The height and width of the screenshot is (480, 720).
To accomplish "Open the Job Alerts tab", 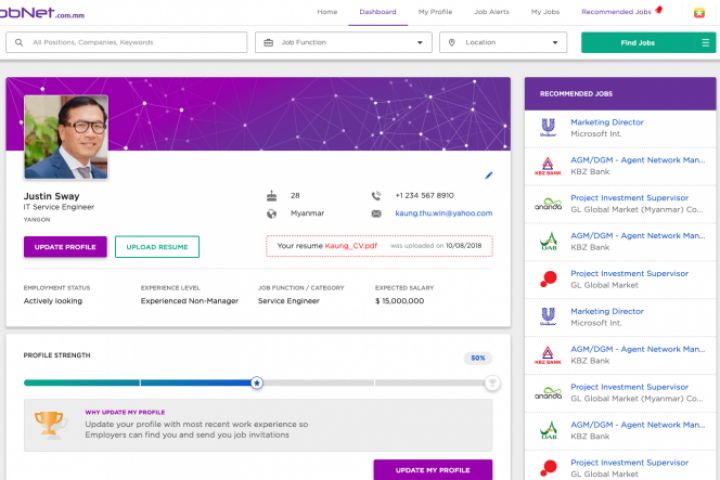I will pos(491,12).
